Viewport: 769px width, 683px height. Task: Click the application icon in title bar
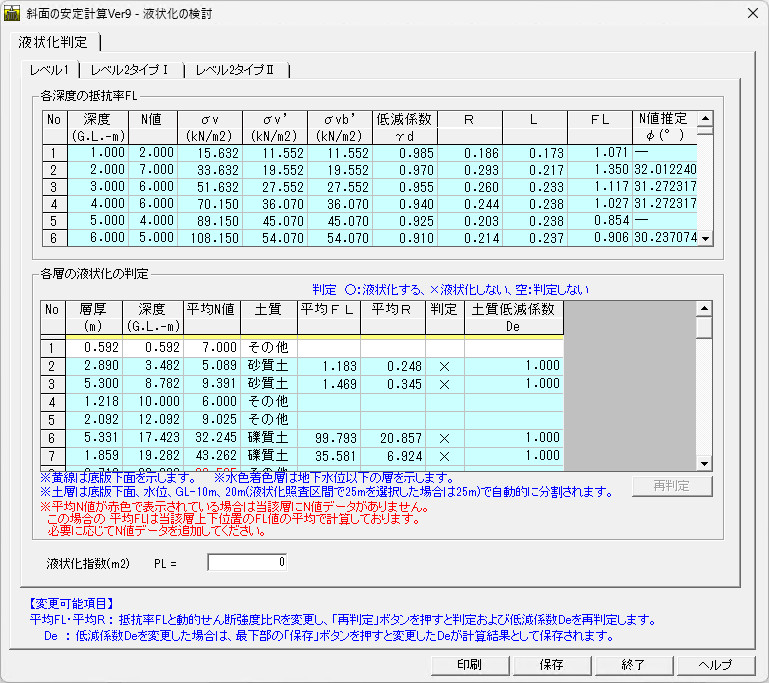[13, 14]
